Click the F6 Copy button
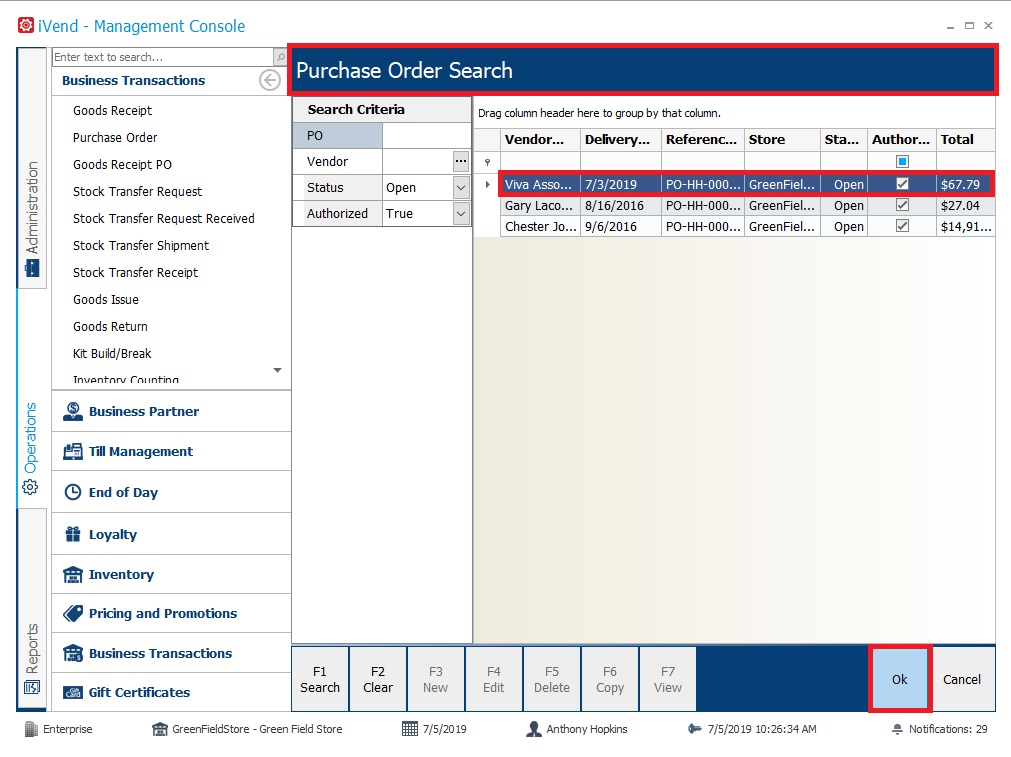Image resolution: width=1011 pixels, height=757 pixels. pyautogui.click(x=610, y=680)
